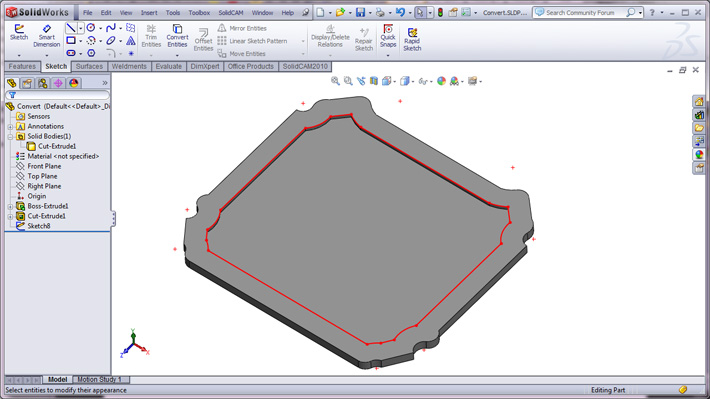
Task: Click the Section View icon
Action: 374,81
